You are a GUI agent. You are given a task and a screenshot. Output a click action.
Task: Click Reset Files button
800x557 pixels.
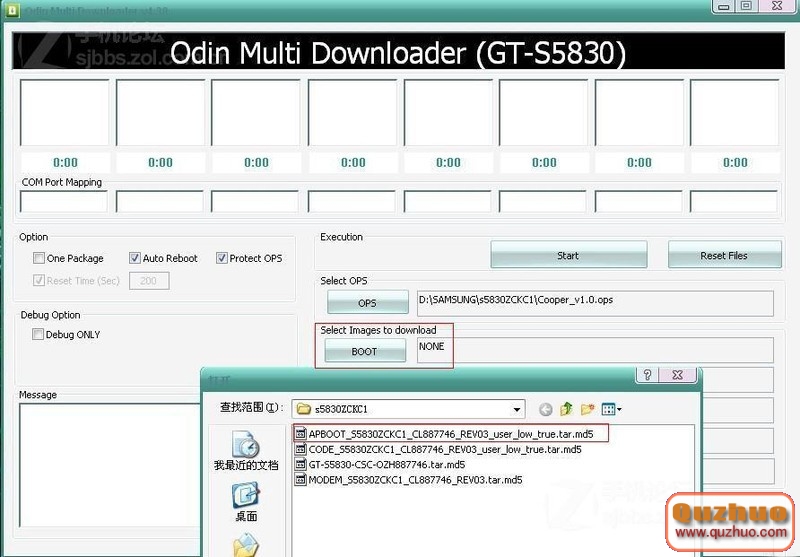724,255
